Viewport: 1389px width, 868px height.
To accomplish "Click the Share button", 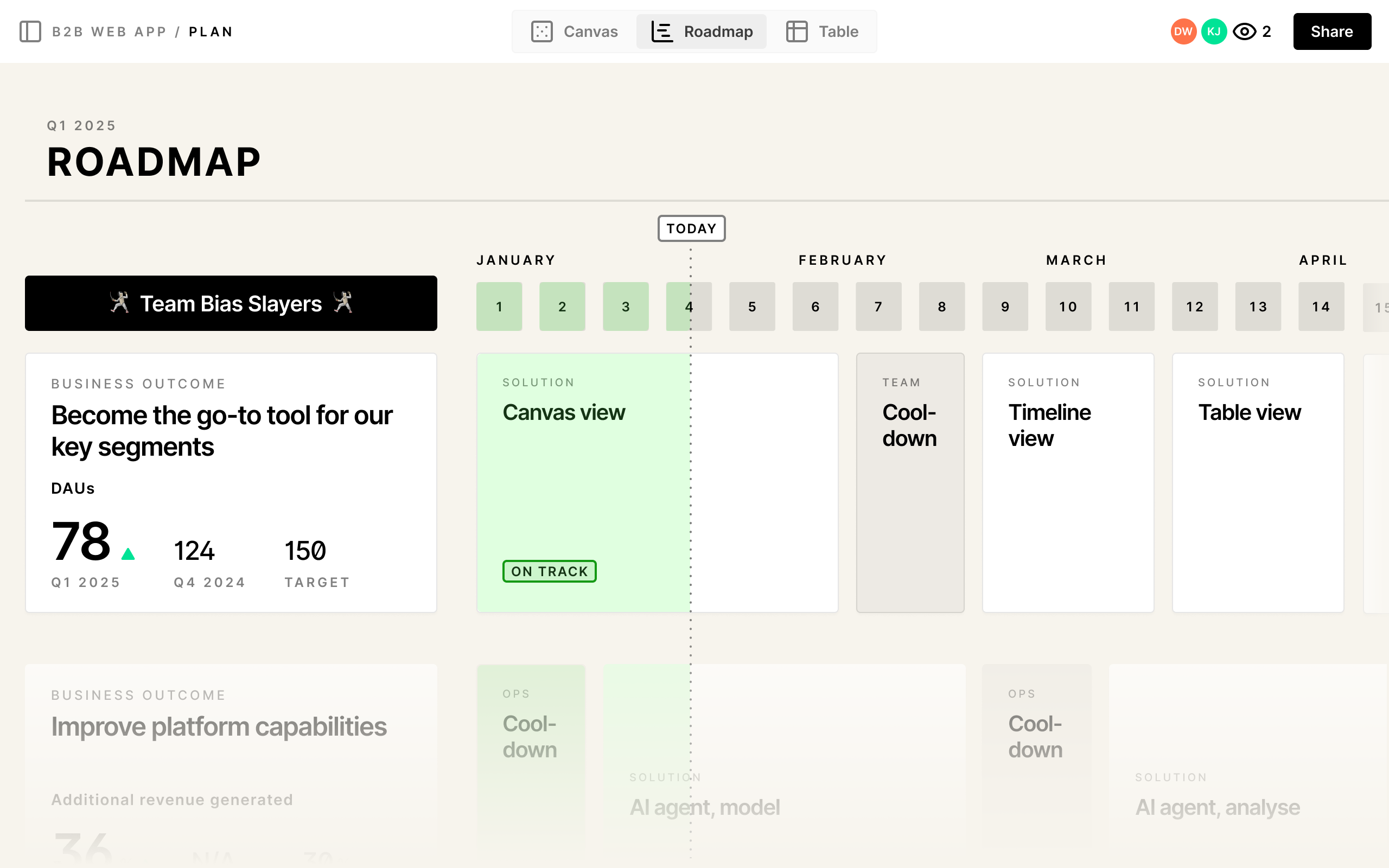I will pyautogui.click(x=1331, y=31).
